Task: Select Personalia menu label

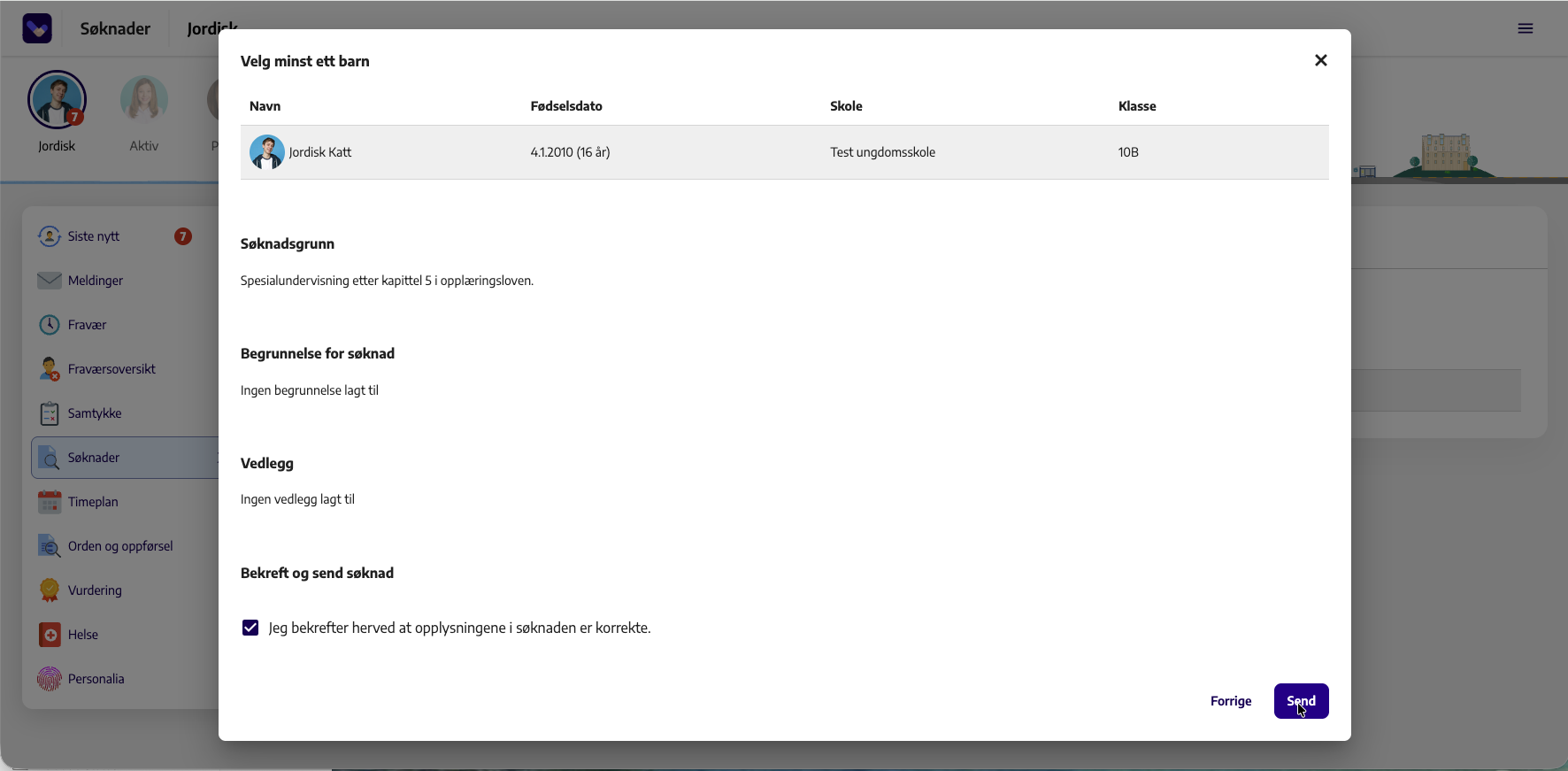Action: (96, 679)
